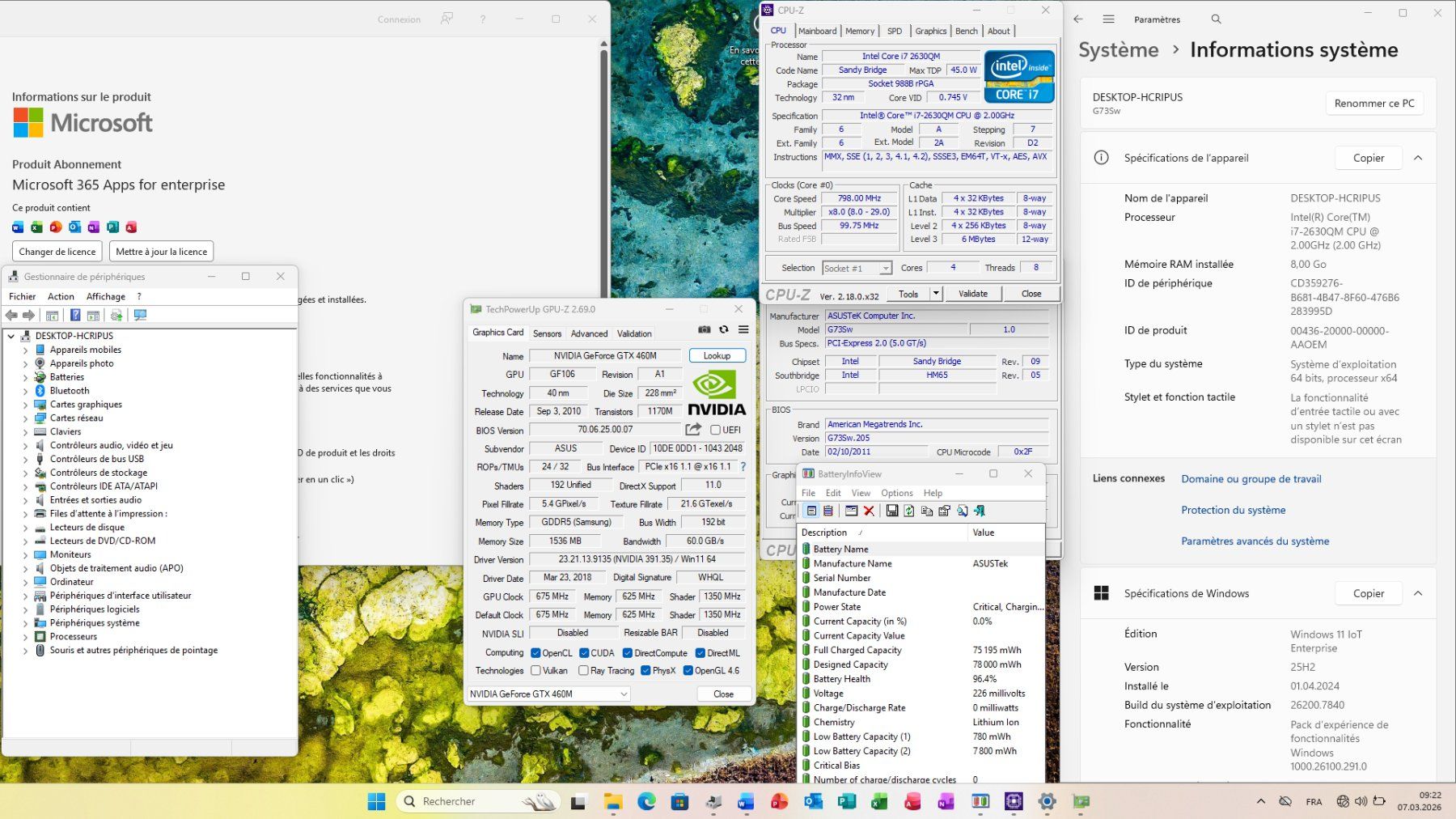
Task: Switch to the Sensors tab in GPU-Z
Action: (547, 333)
